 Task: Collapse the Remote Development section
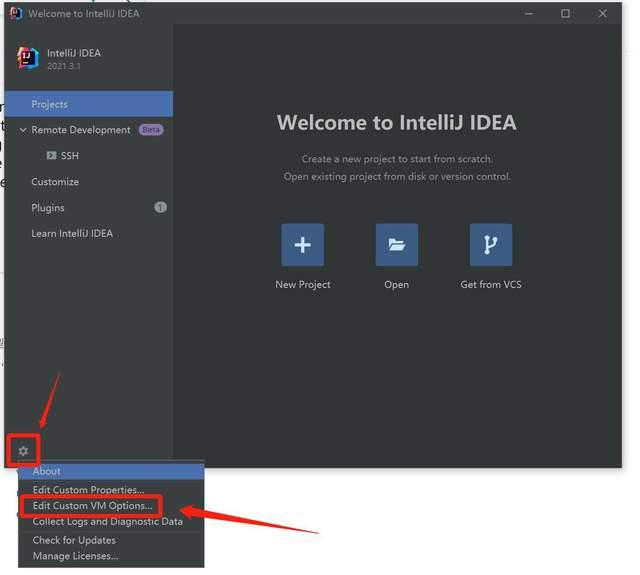pos(23,130)
